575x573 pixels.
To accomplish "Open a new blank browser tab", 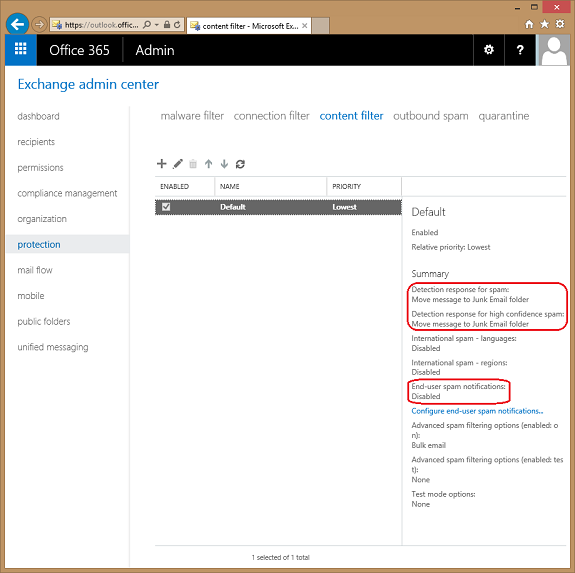I will click(x=321, y=26).
